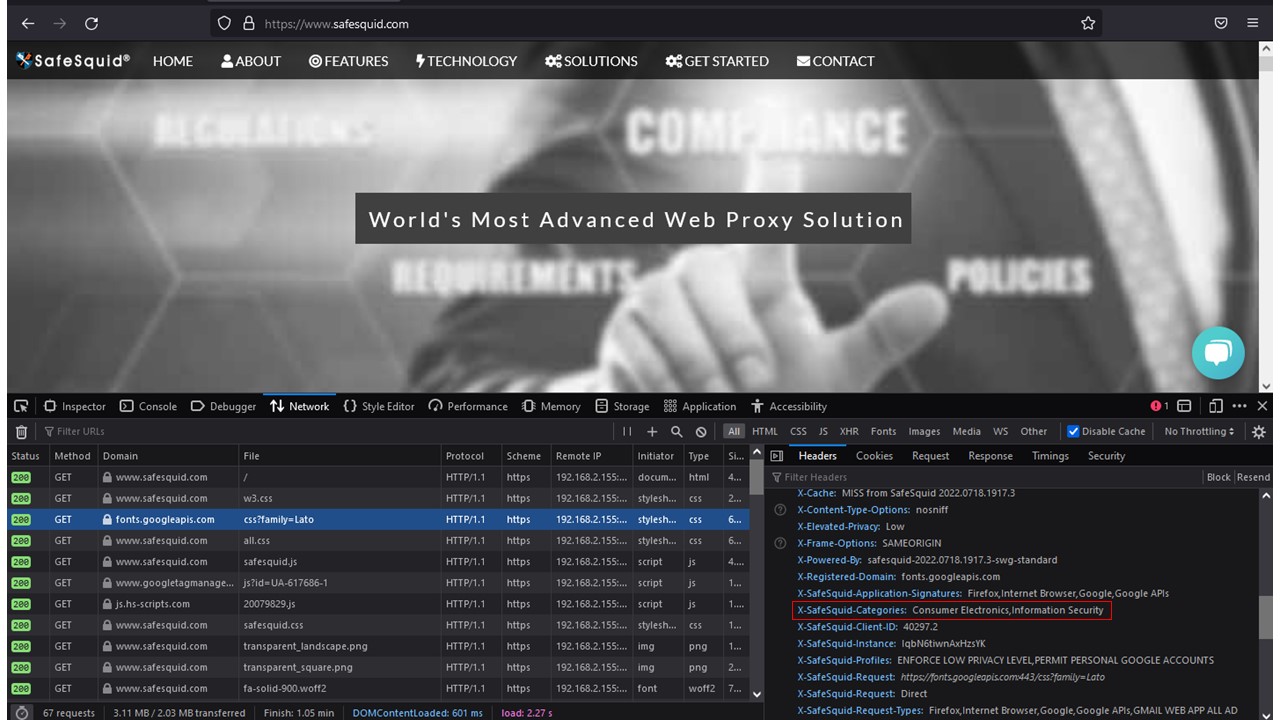
Task: Filter requests by All types
Action: click(735, 432)
